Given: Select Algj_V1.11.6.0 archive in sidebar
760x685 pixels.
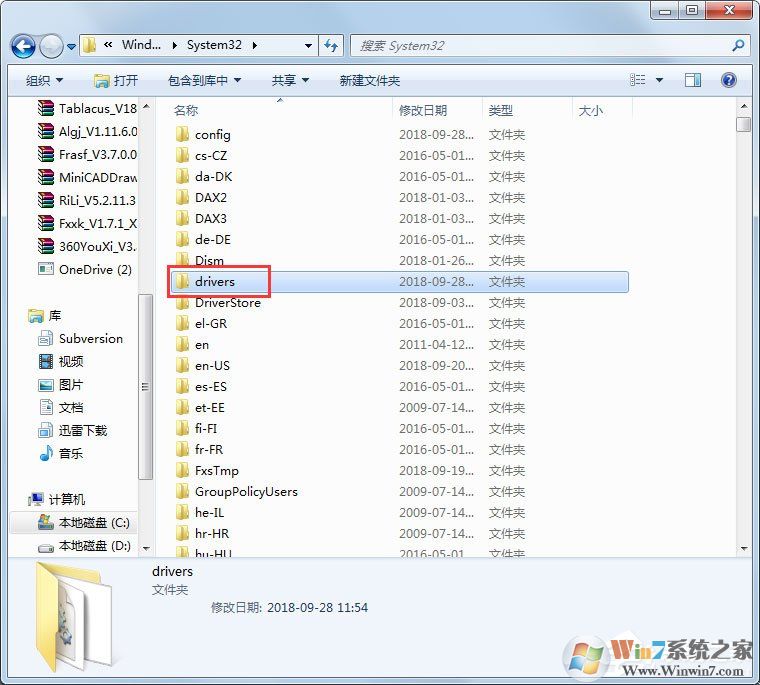Looking at the screenshot, I should click(x=88, y=131).
